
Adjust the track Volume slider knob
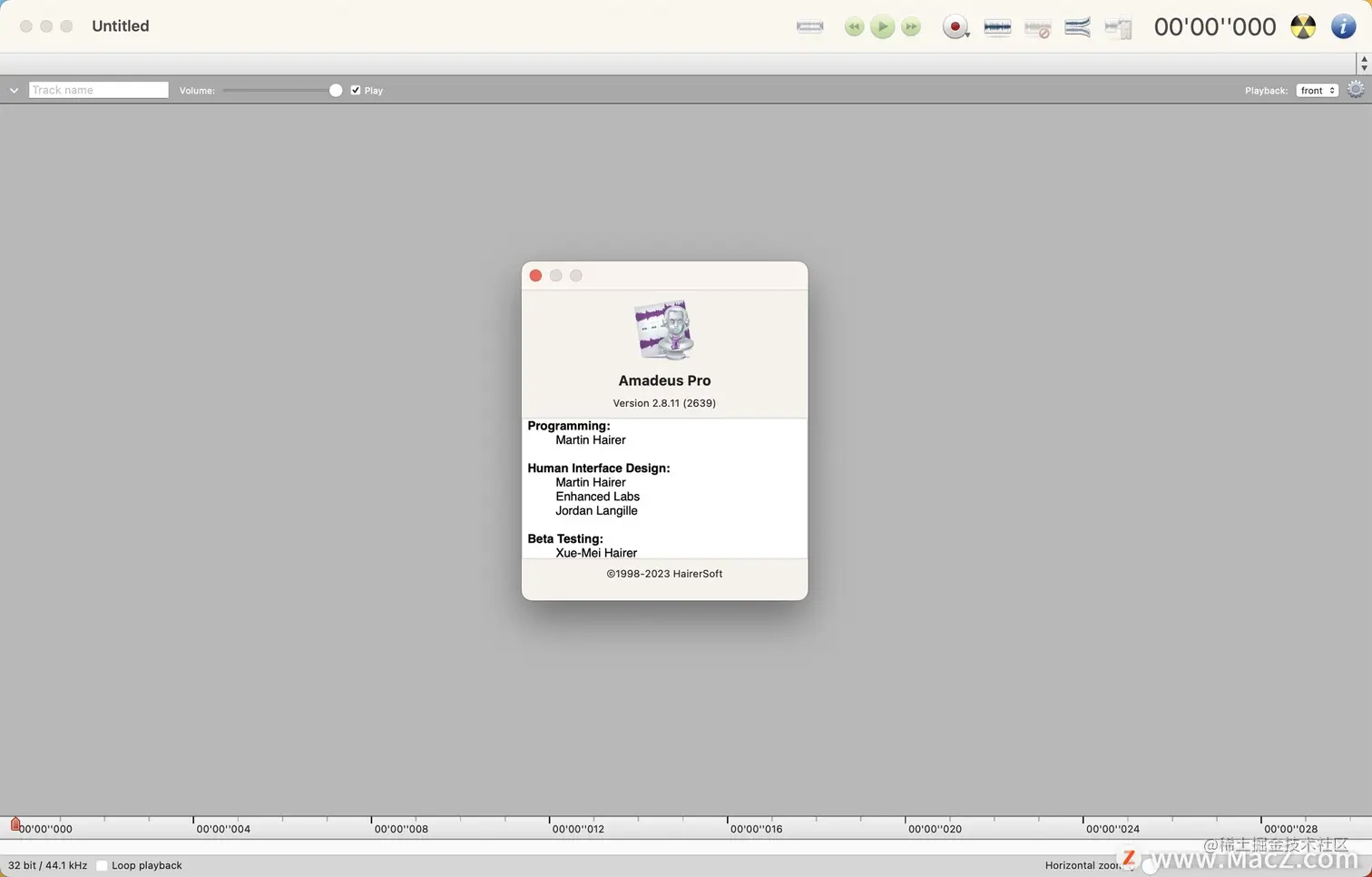coord(336,90)
